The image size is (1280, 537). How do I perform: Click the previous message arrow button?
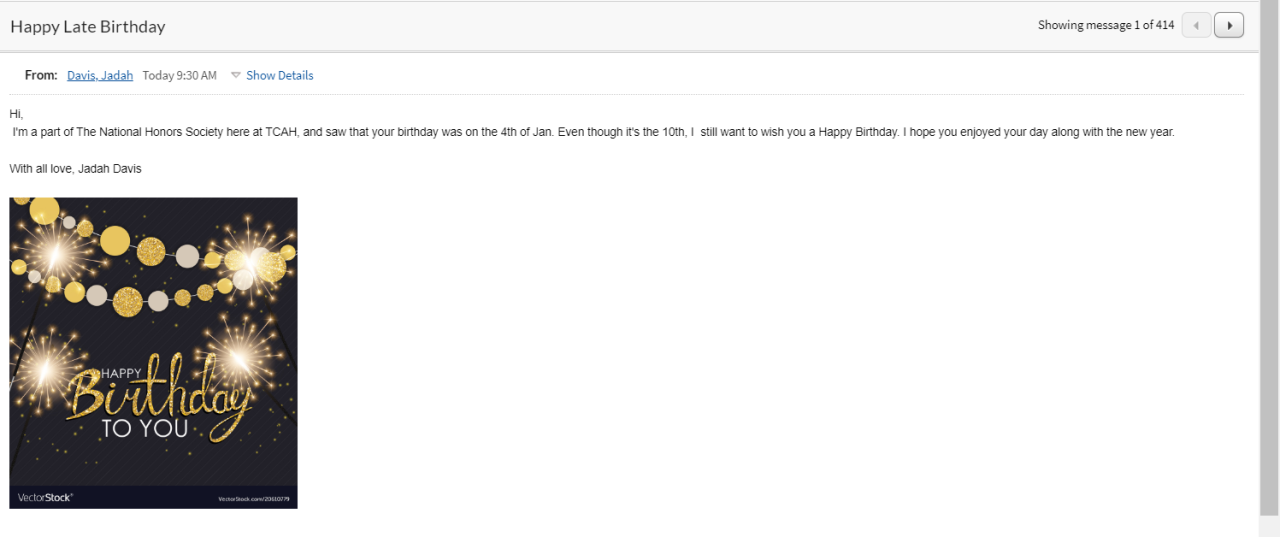tap(1196, 25)
